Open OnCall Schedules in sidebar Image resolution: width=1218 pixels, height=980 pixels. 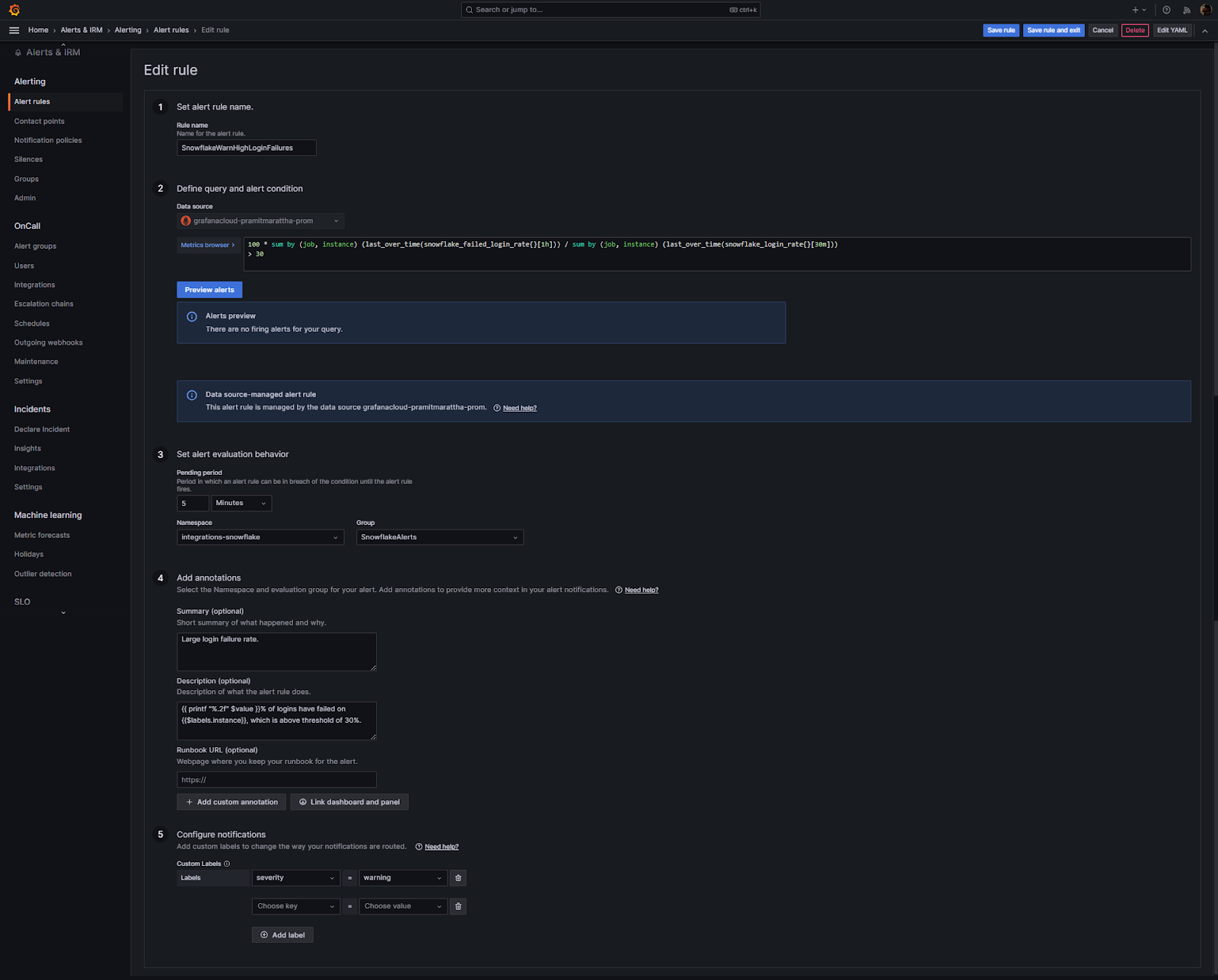tap(32, 324)
